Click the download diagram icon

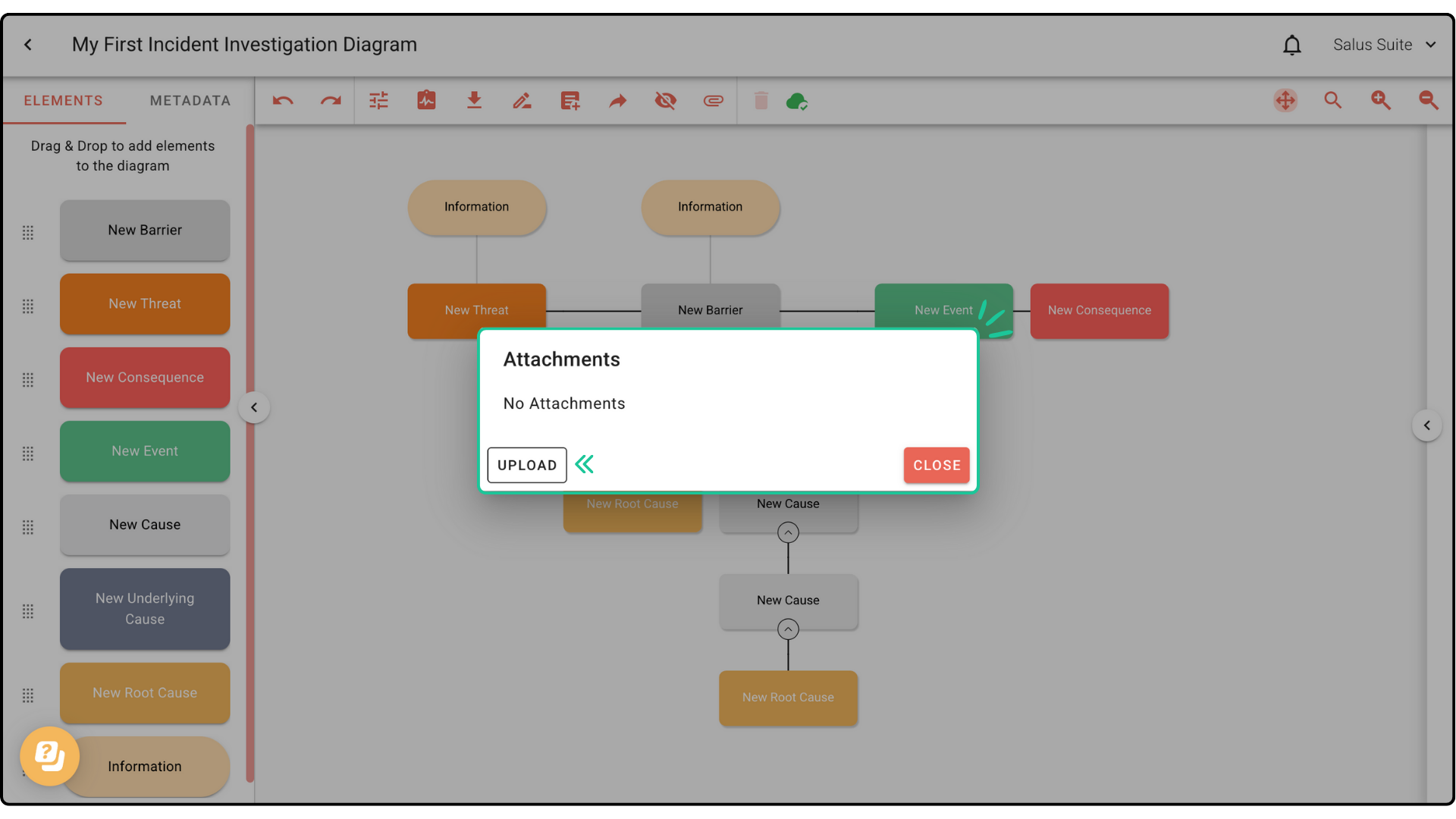point(474,101)
